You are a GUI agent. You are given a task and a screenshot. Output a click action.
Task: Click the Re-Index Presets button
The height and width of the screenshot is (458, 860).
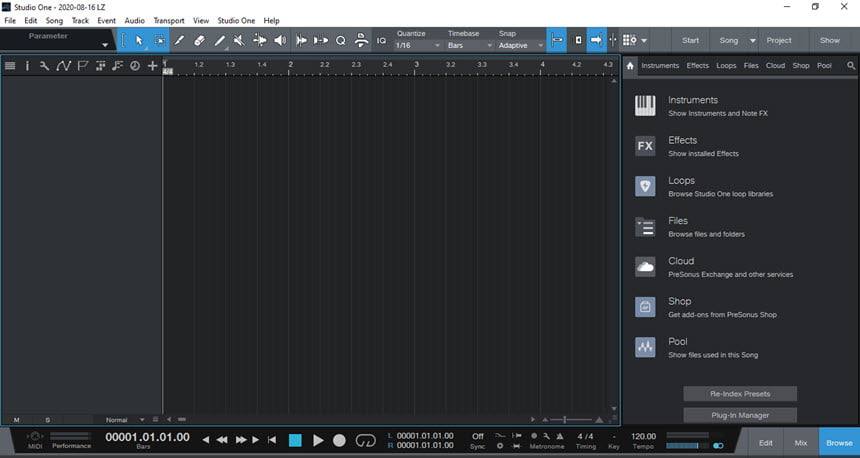click(x=740, y=394)
